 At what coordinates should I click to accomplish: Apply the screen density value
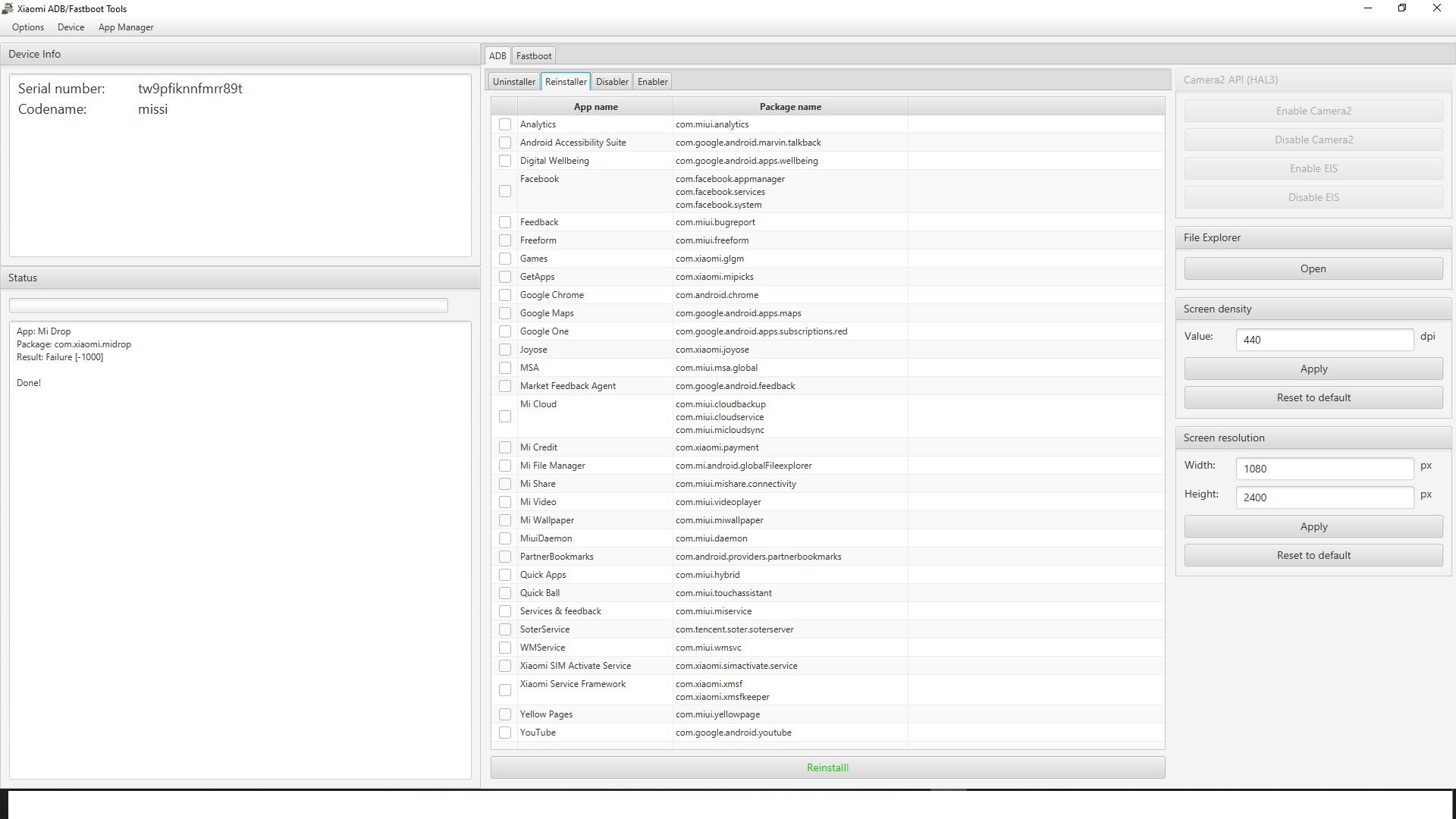1313,369
